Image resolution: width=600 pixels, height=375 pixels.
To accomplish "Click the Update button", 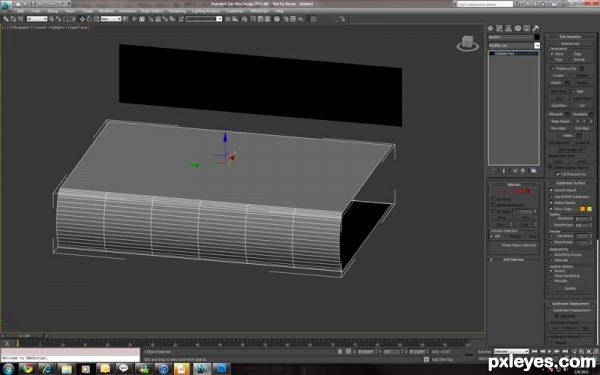I will (570, 288).
